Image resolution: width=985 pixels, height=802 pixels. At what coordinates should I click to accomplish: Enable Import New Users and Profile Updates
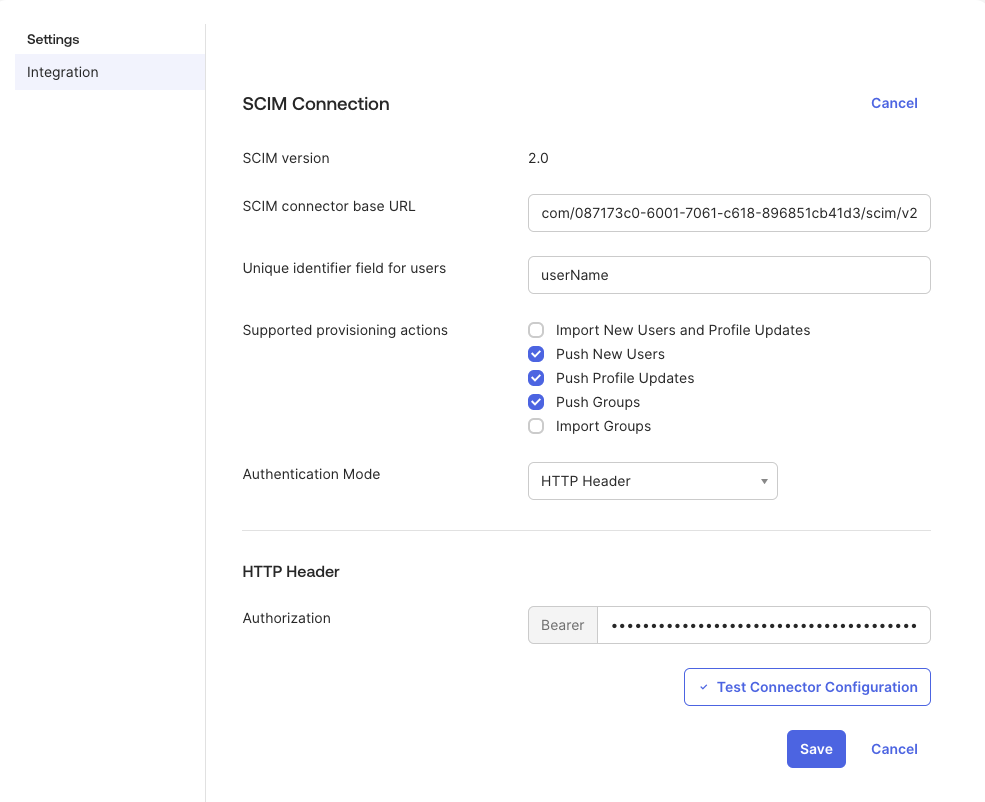tap(536, 330)
